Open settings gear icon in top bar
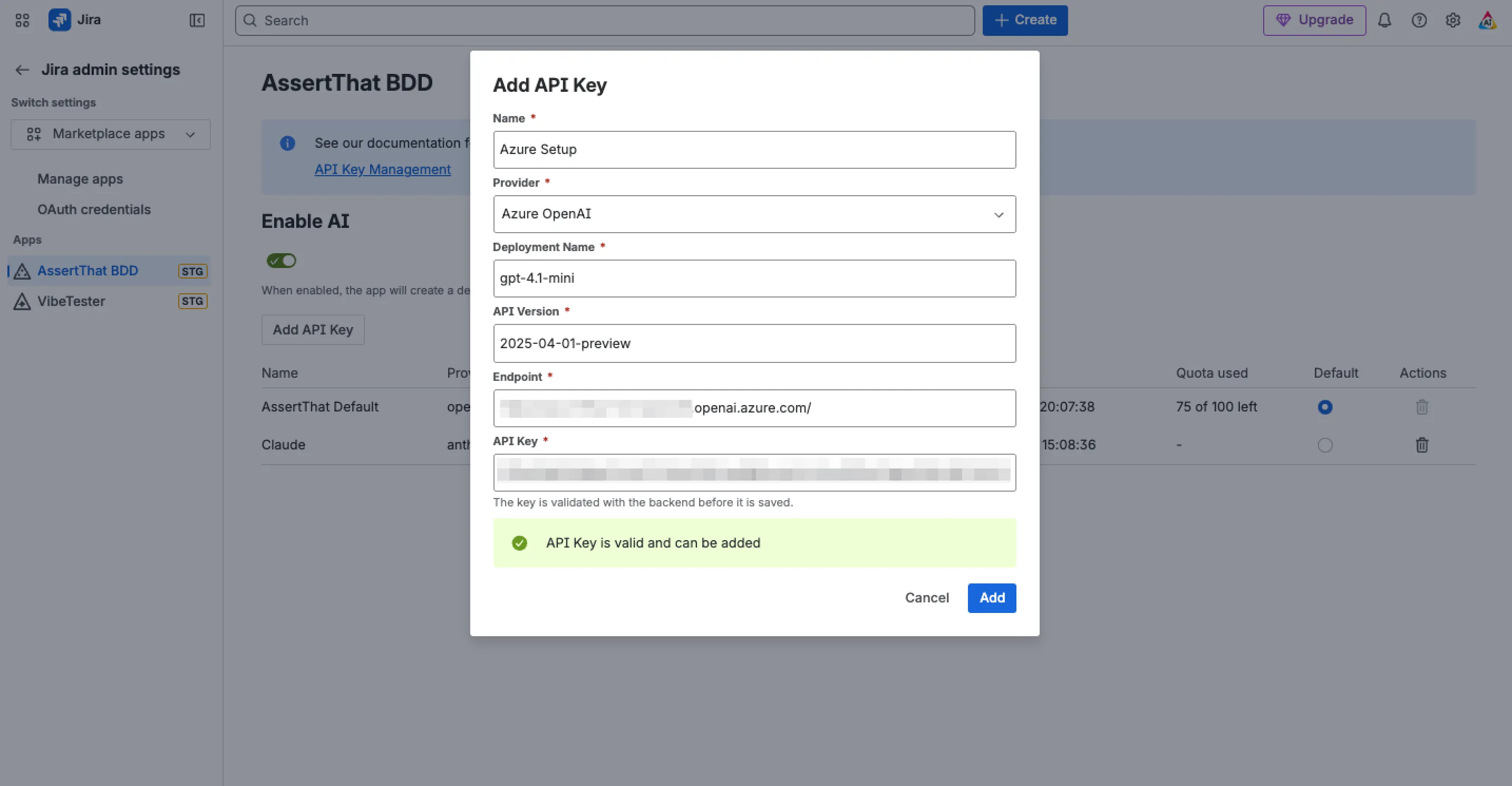This screenshot has width=1512, height=786. point(1453,21)
